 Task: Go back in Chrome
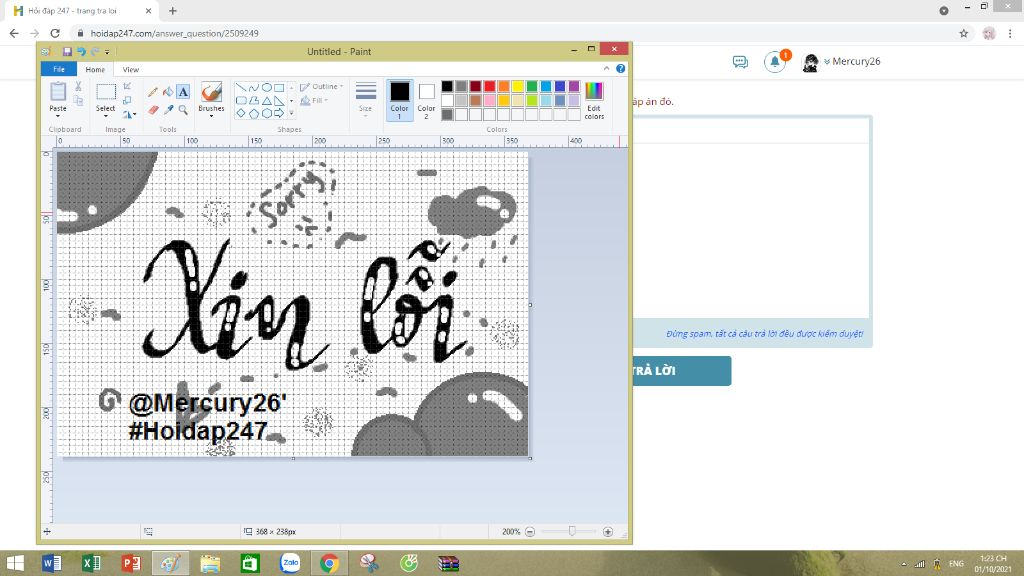[x=14, y=33]
